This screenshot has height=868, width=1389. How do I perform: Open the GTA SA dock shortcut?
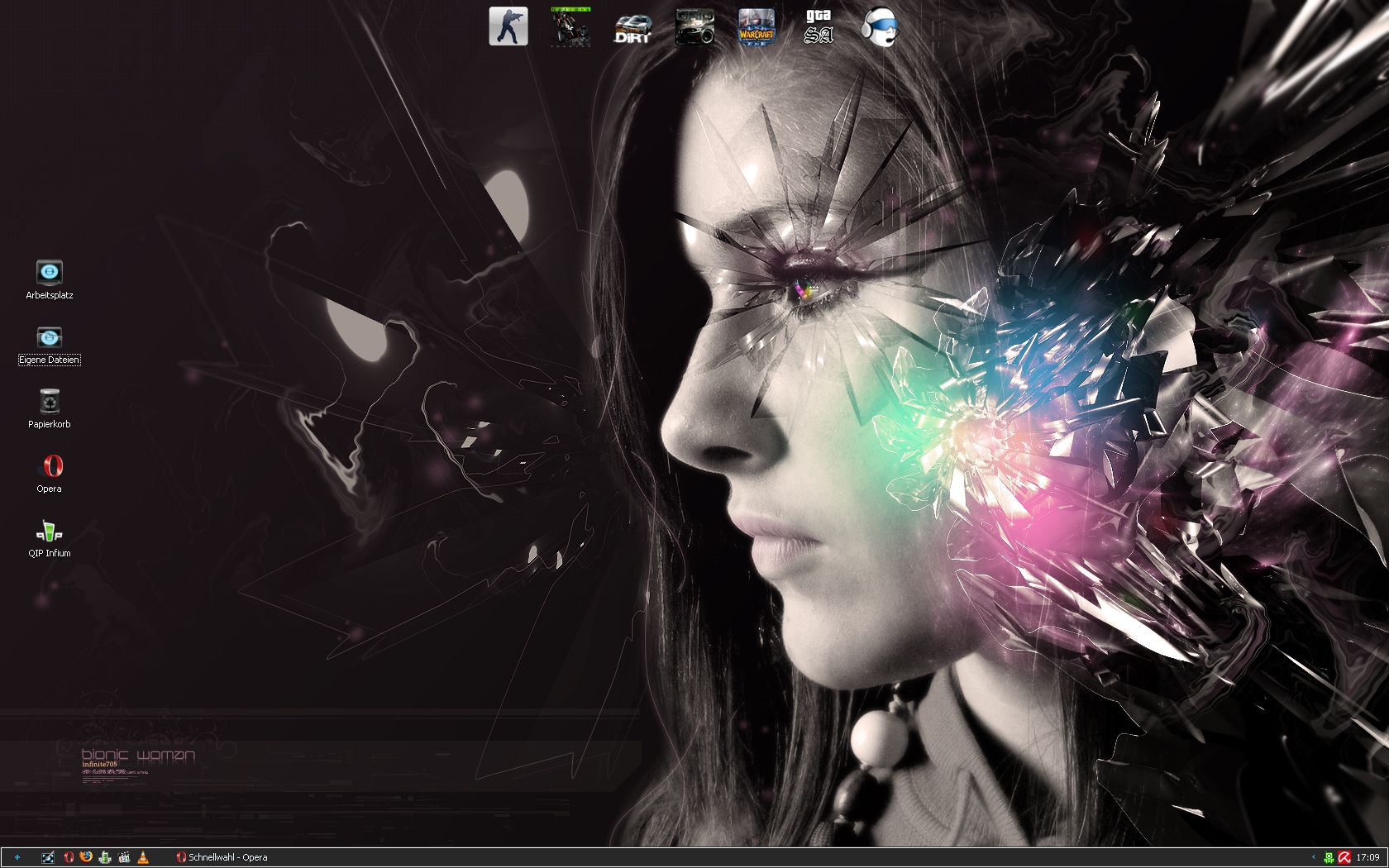click(x=819, y=26)
